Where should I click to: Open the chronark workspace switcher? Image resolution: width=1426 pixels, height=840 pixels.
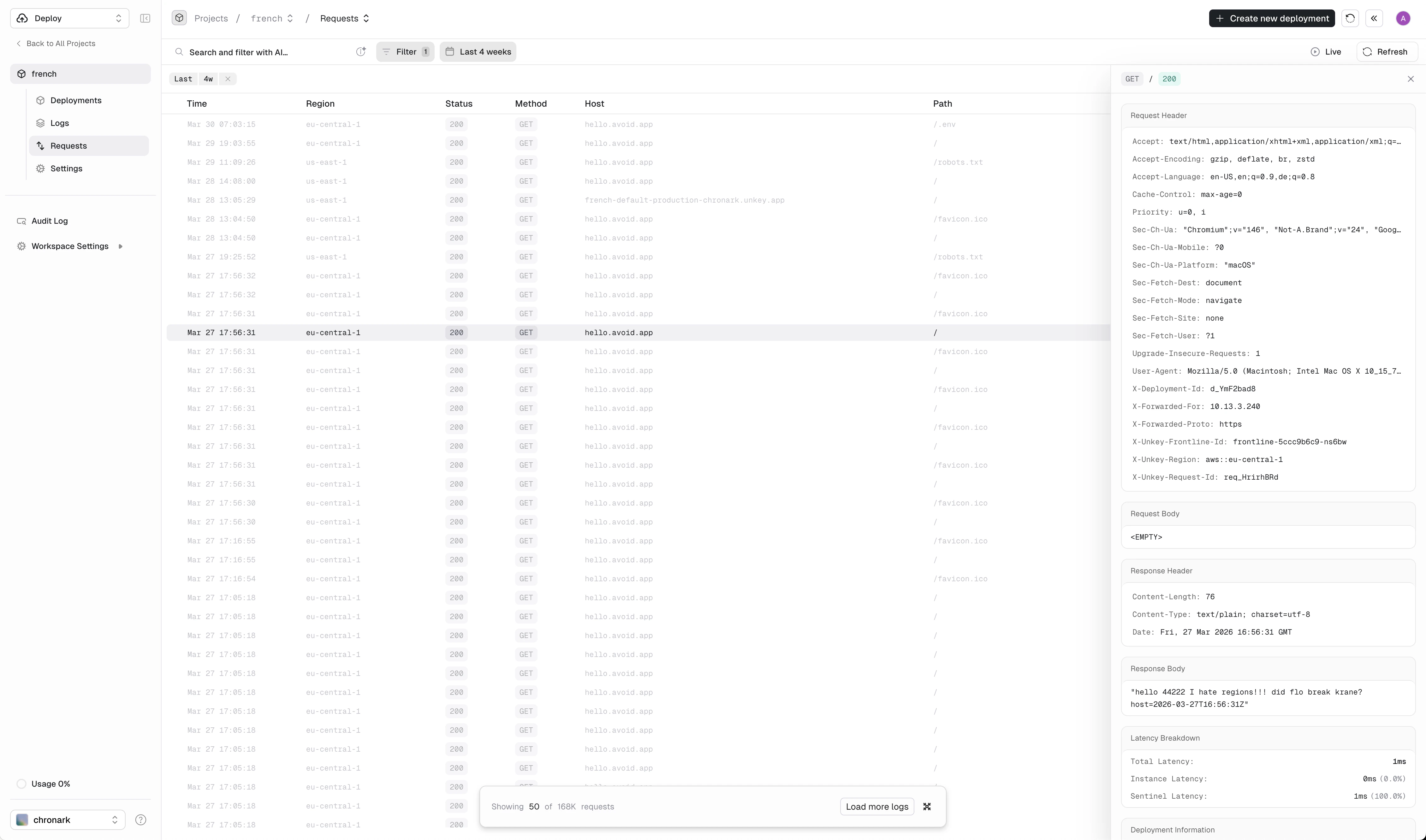[x=66, y=819]
